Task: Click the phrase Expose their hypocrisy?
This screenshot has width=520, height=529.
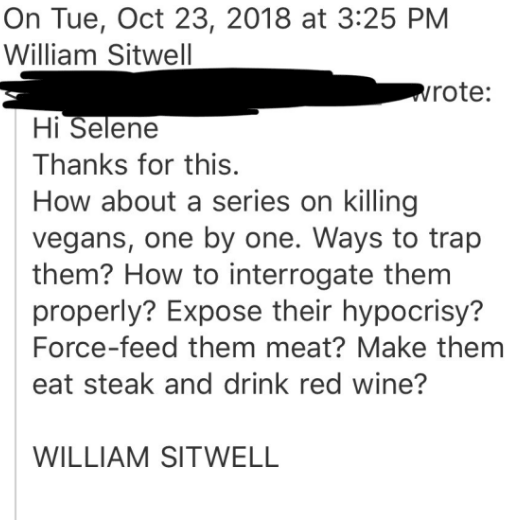Action: click(x=325, y=312)
